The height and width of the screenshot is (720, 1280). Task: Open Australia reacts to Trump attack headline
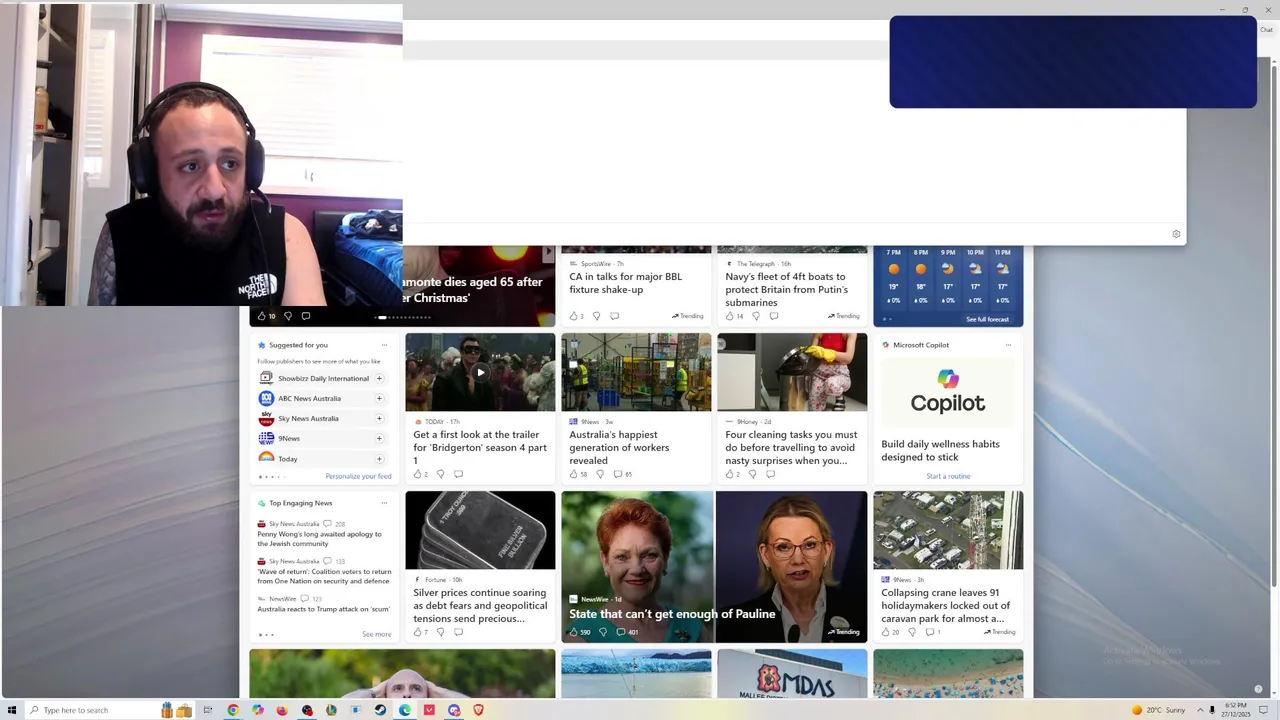coord(323,609)
